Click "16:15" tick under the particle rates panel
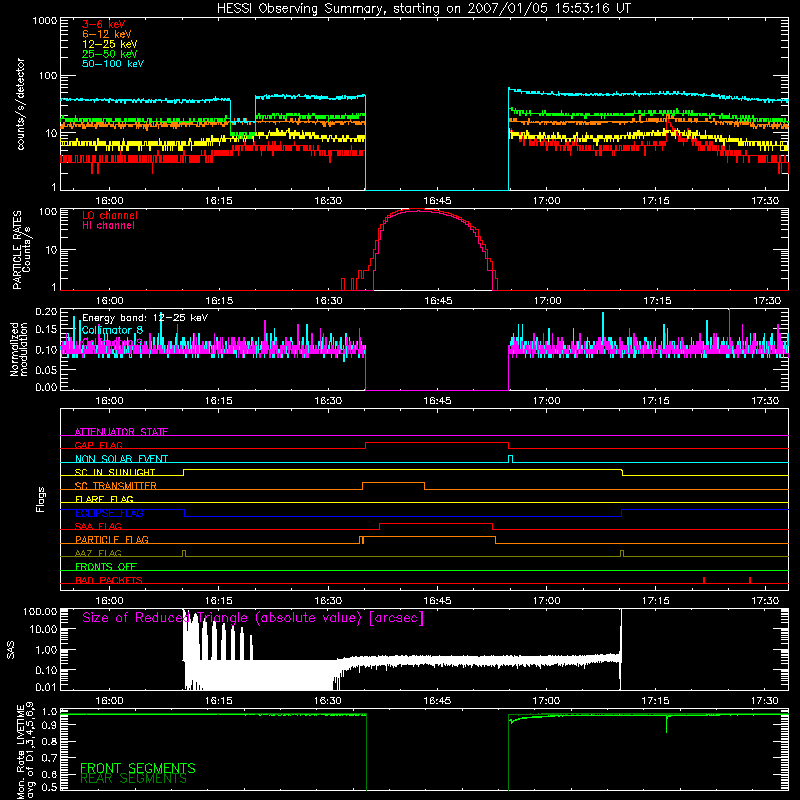Image resolution: width=800 pixels, height=800 pixels. 219,301
